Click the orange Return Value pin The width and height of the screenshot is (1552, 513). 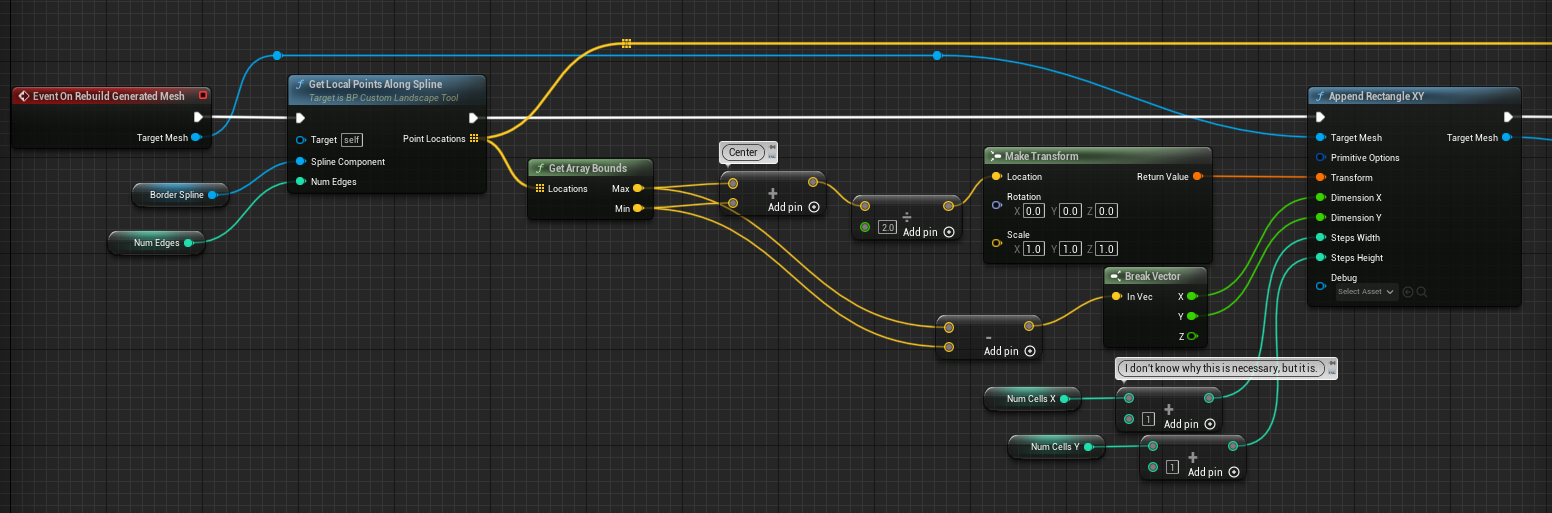click(1197, 177)
